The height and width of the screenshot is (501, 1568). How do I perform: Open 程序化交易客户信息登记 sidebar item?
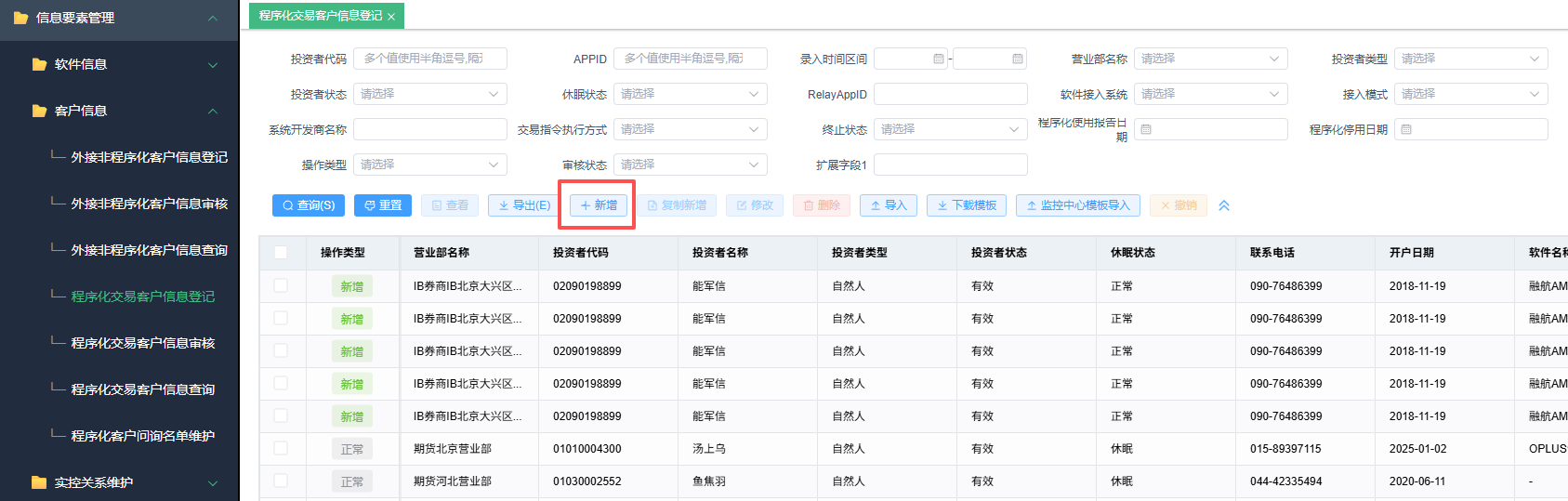tap(142, 297)
